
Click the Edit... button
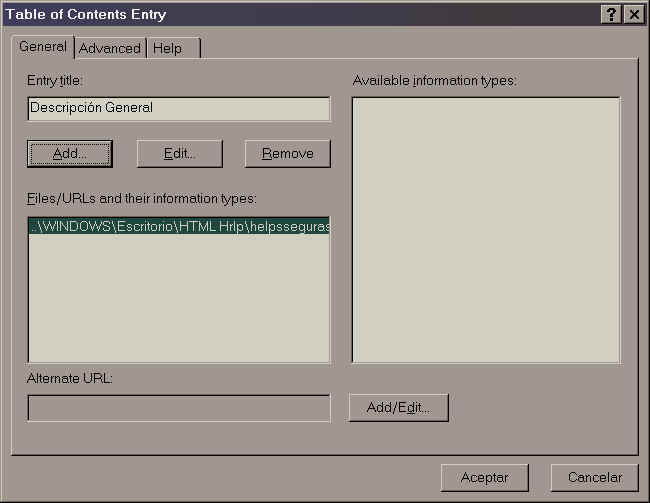179,153
